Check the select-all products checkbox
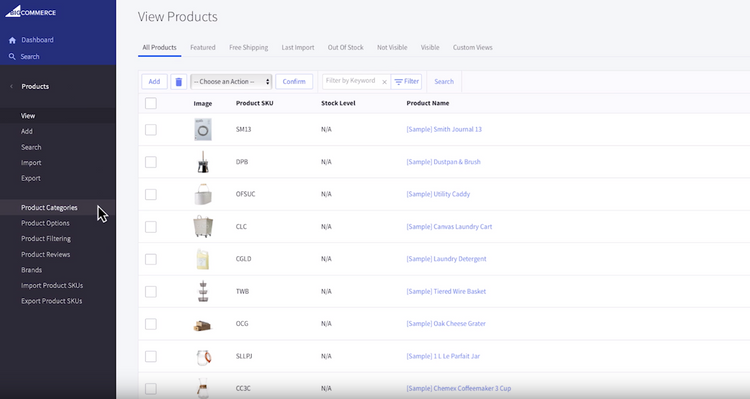 coord(151,103)
